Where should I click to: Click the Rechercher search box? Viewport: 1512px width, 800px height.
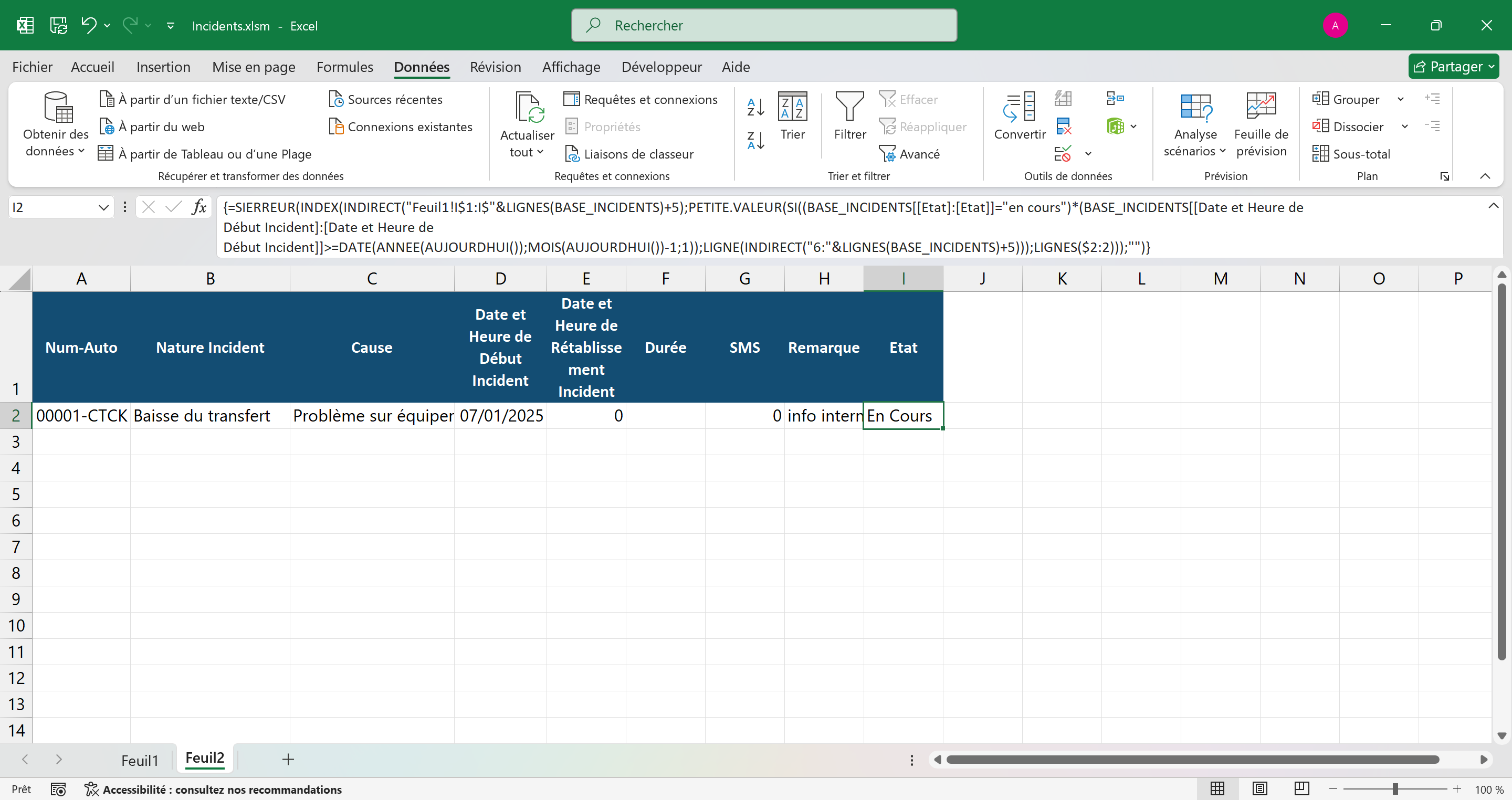point(764,25)
